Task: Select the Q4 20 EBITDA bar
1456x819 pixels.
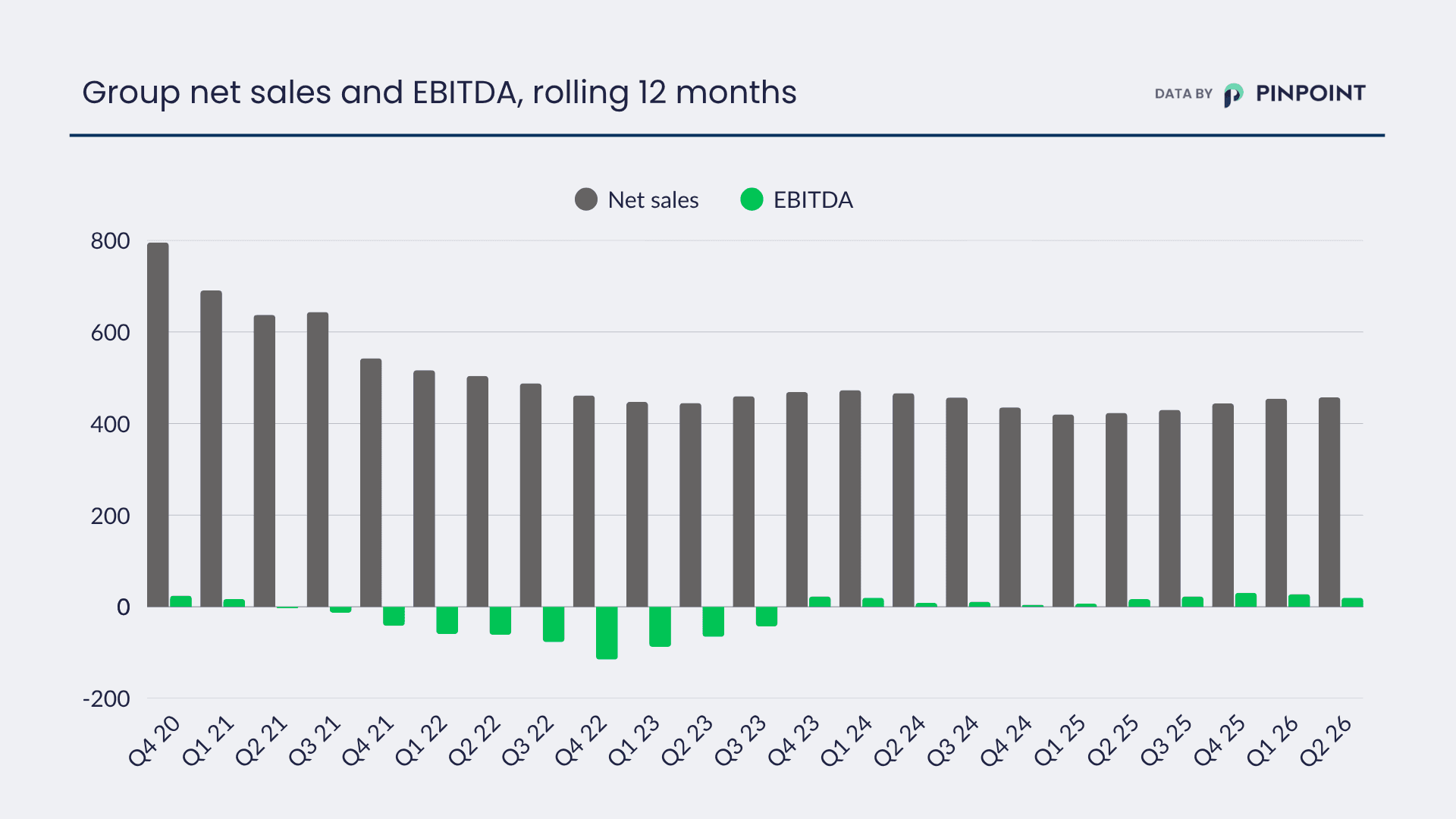Action: click(180, 601)
